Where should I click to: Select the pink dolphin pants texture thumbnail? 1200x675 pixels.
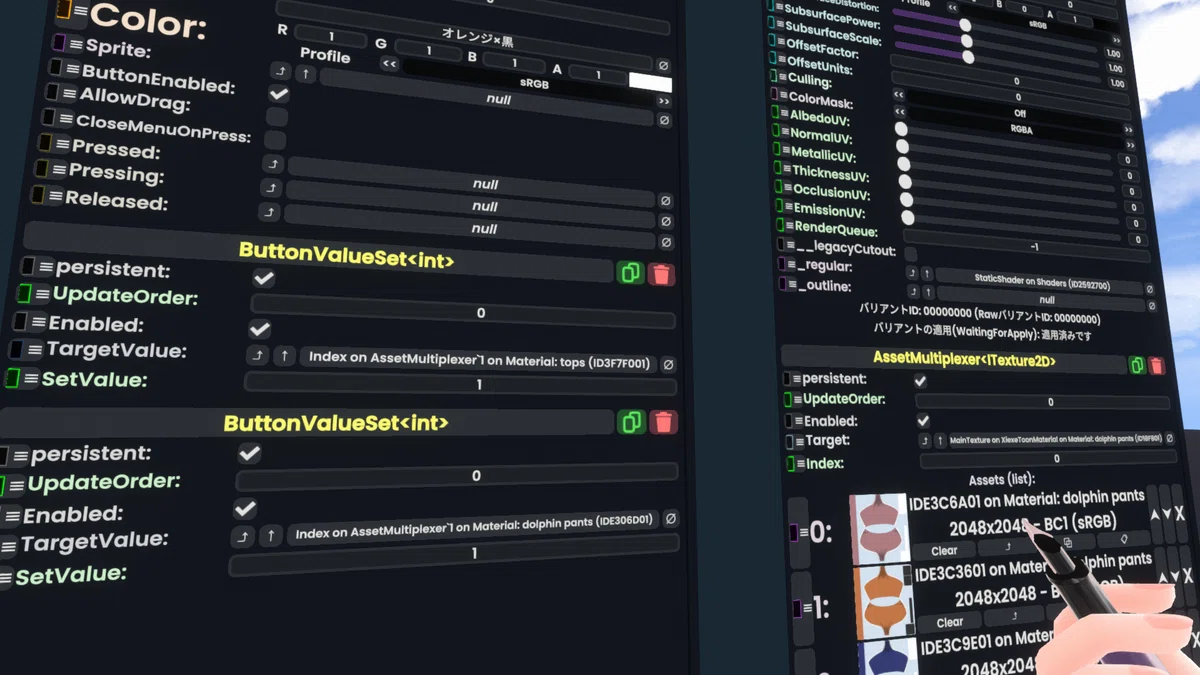[879, 527]
